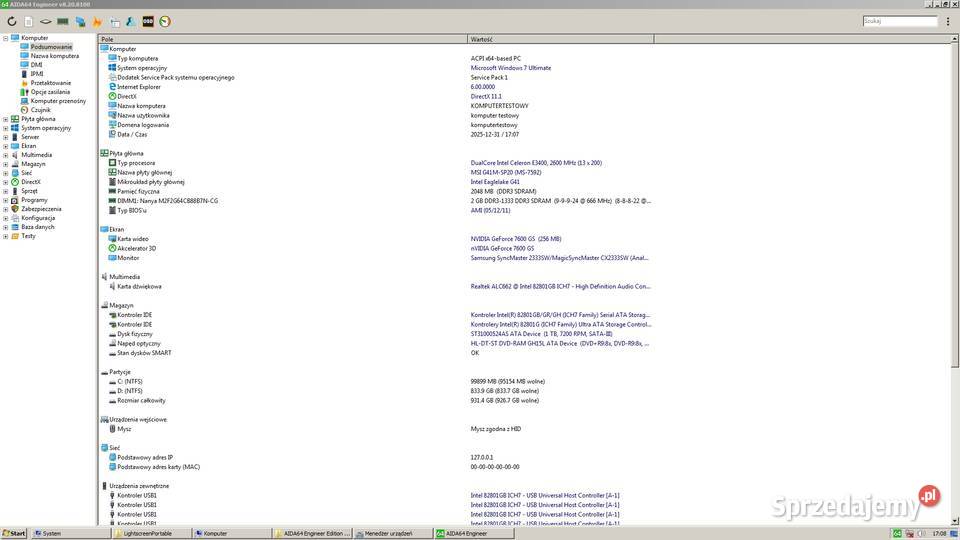Open the Windows Start button
The width and height of the screenshot is (960, 540).
(14, 534)
